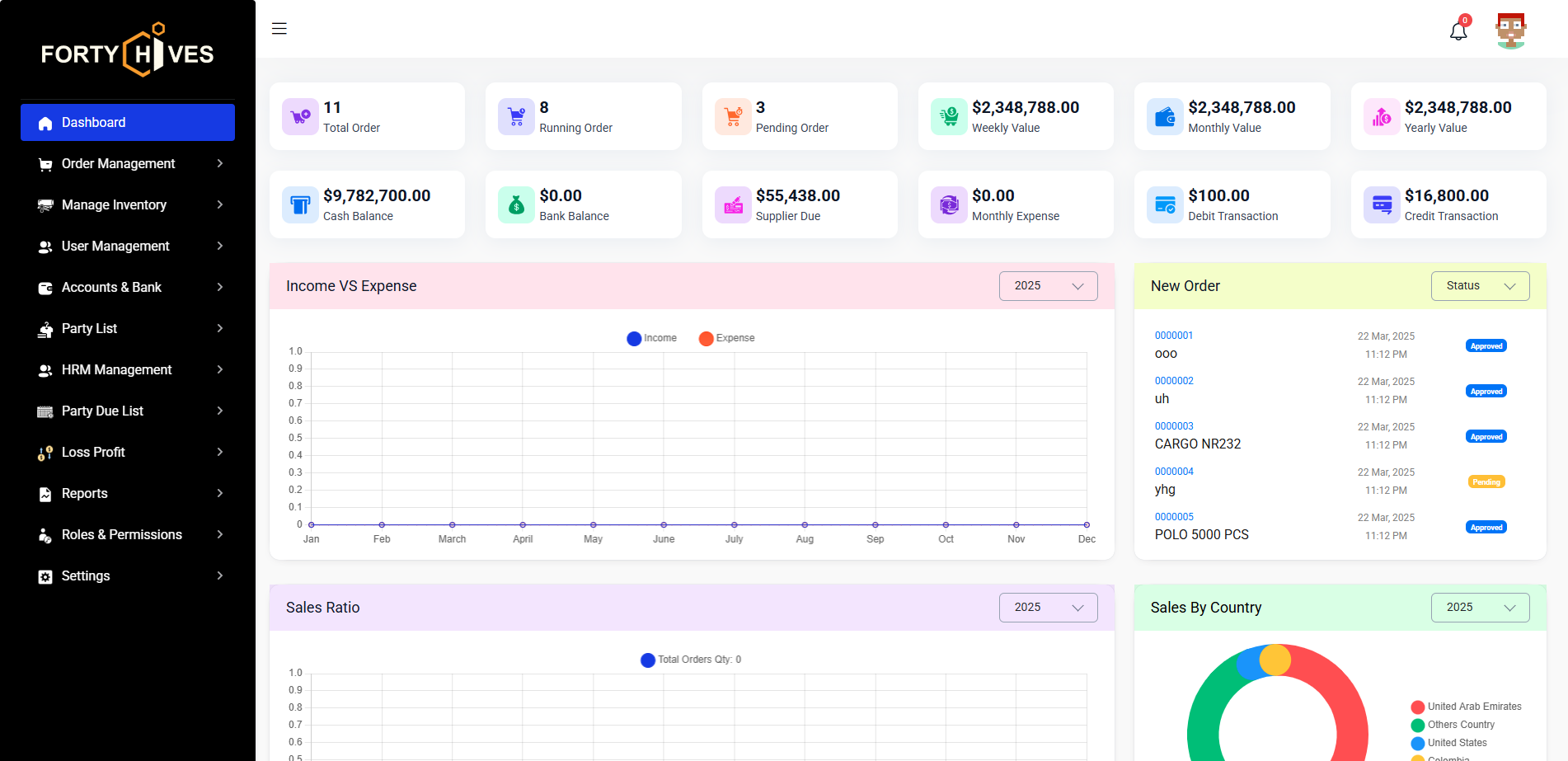Open the Accounts & Bank menu
This screenshot has width=1568, height=761.
[128, 287]
